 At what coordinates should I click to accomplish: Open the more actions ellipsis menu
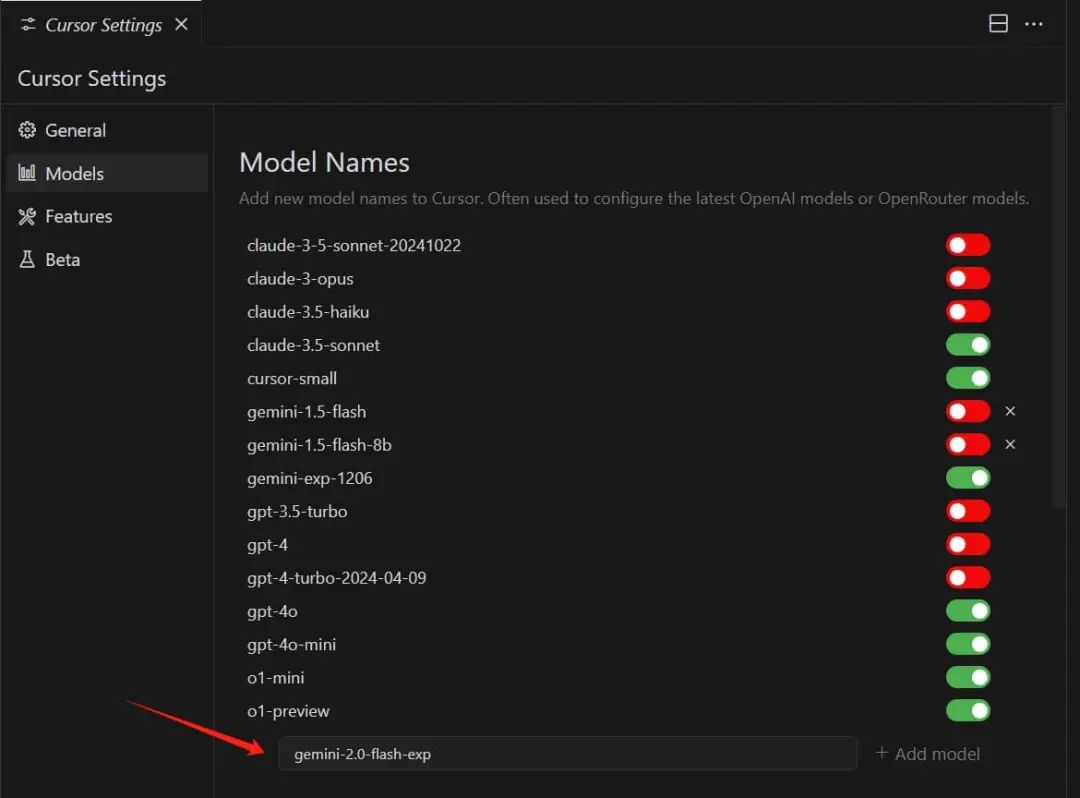click(1034, 24)
